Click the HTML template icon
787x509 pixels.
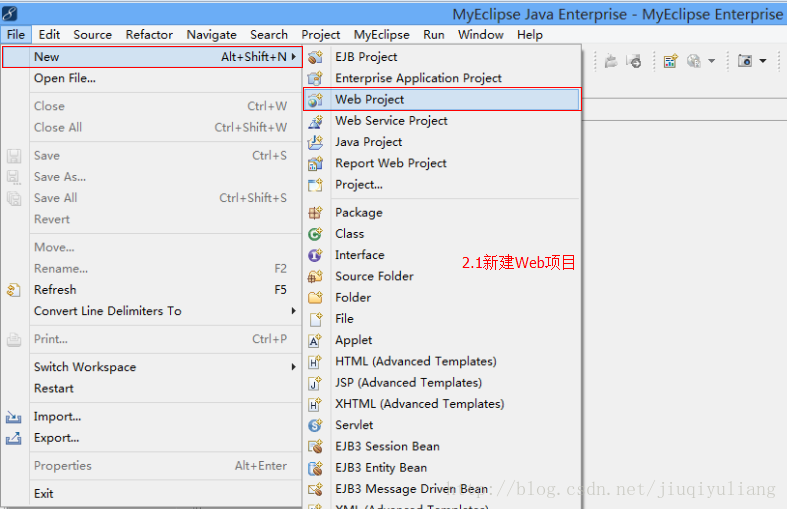coord(315,361)
